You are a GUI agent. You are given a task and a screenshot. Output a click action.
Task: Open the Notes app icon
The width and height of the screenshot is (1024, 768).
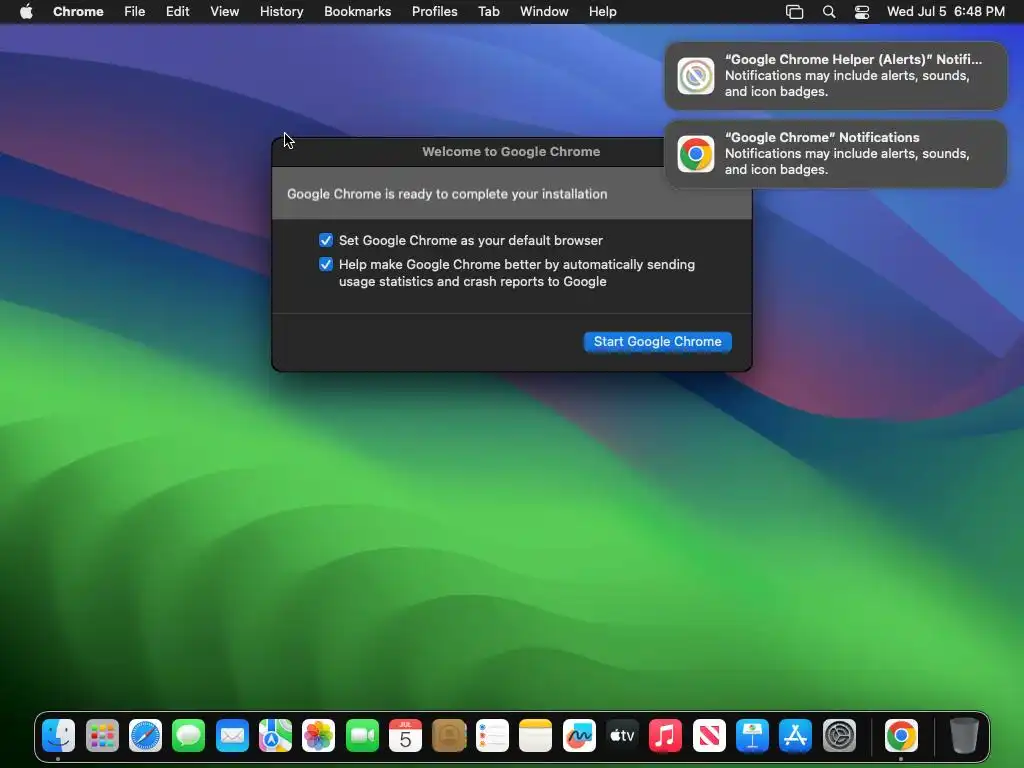pos(536,736)
